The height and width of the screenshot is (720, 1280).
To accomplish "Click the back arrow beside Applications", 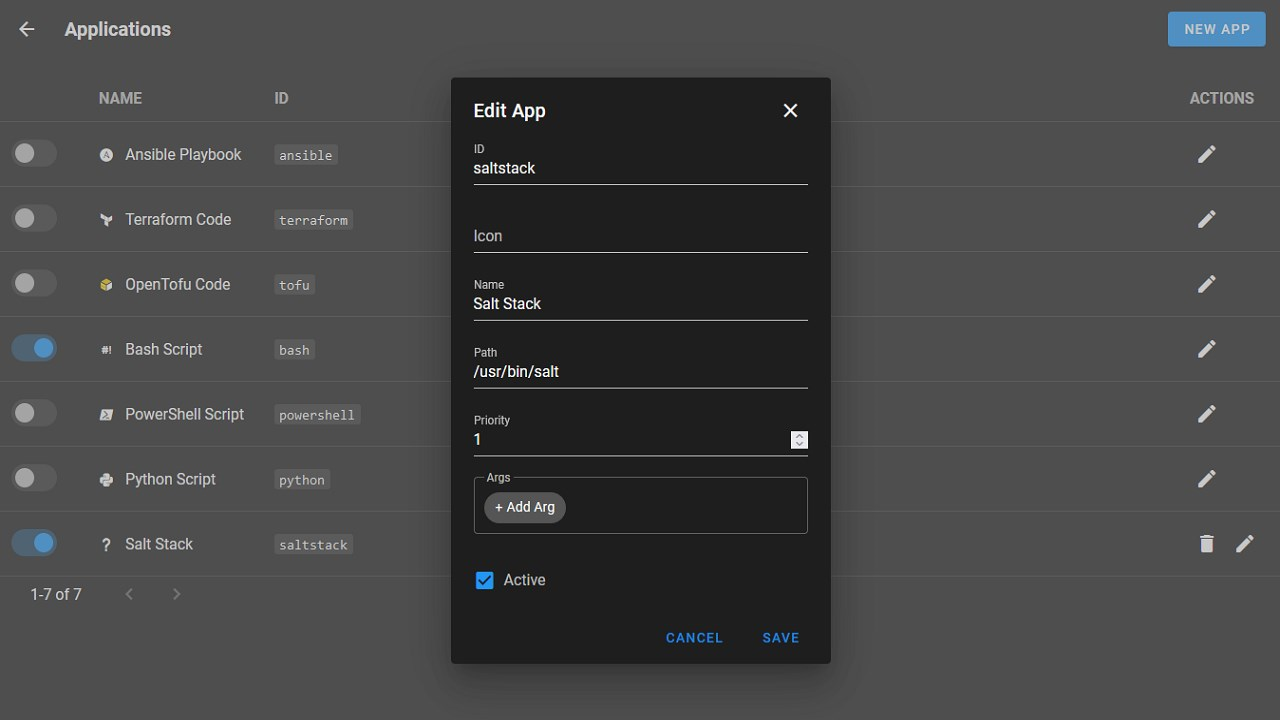I will pos(26,28).
